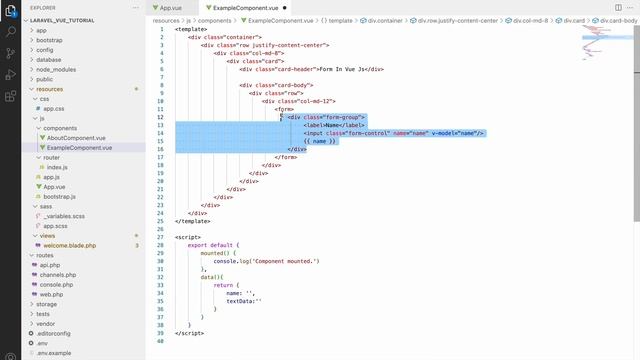Image resolution: width=640 pixels, height=360 pixels.
Task: Click the div.card breadcrumb
Action: (x=574, y=21)
